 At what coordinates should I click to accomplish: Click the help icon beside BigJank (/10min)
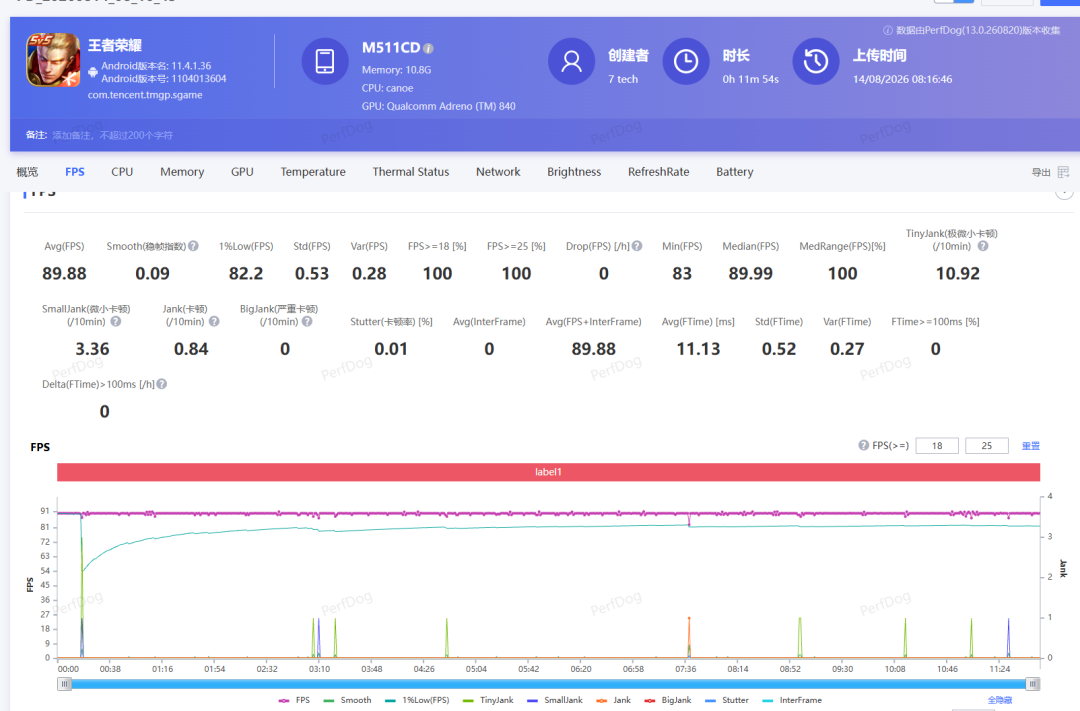(307, 321)
